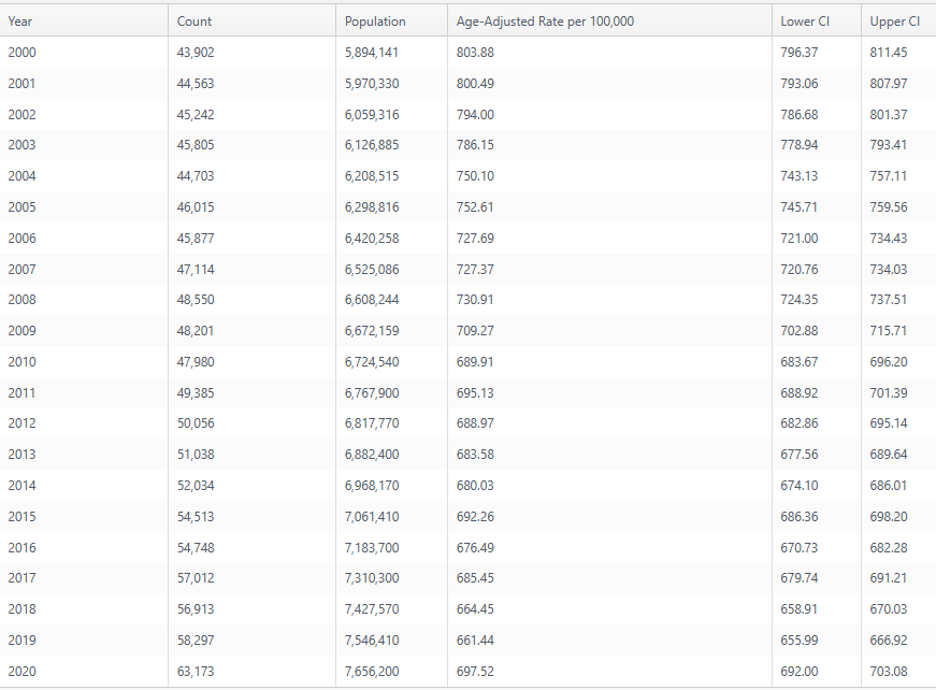Select upper CI value 793.41
Screen dimensions: 936x690
[888, 145]
